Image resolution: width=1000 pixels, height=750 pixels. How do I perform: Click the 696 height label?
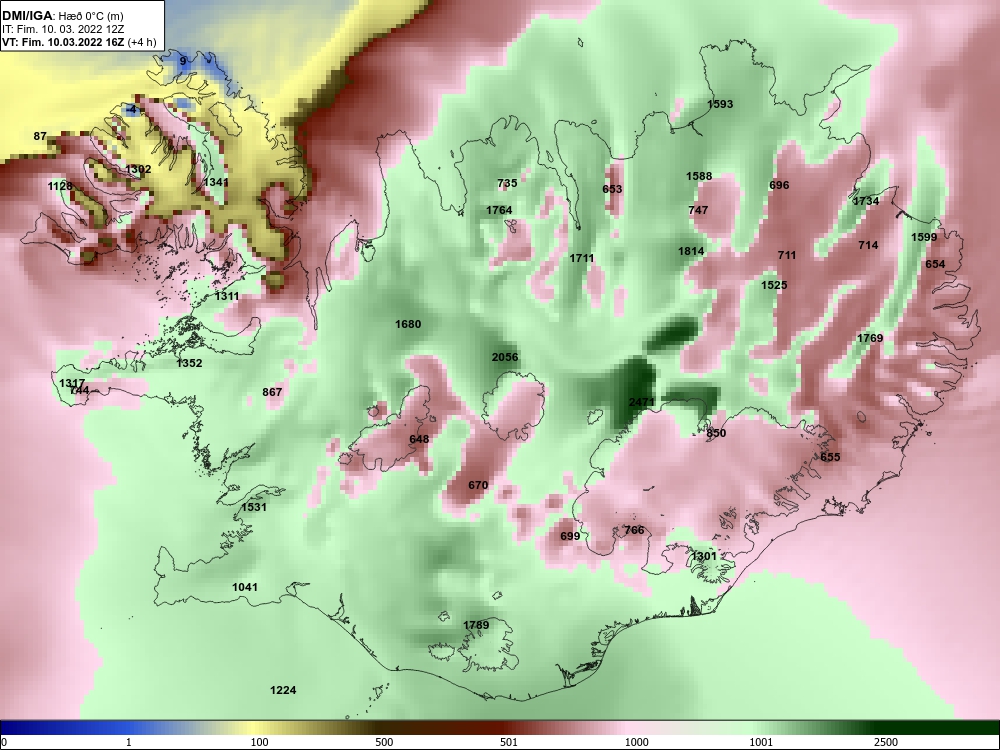[779, 185]
